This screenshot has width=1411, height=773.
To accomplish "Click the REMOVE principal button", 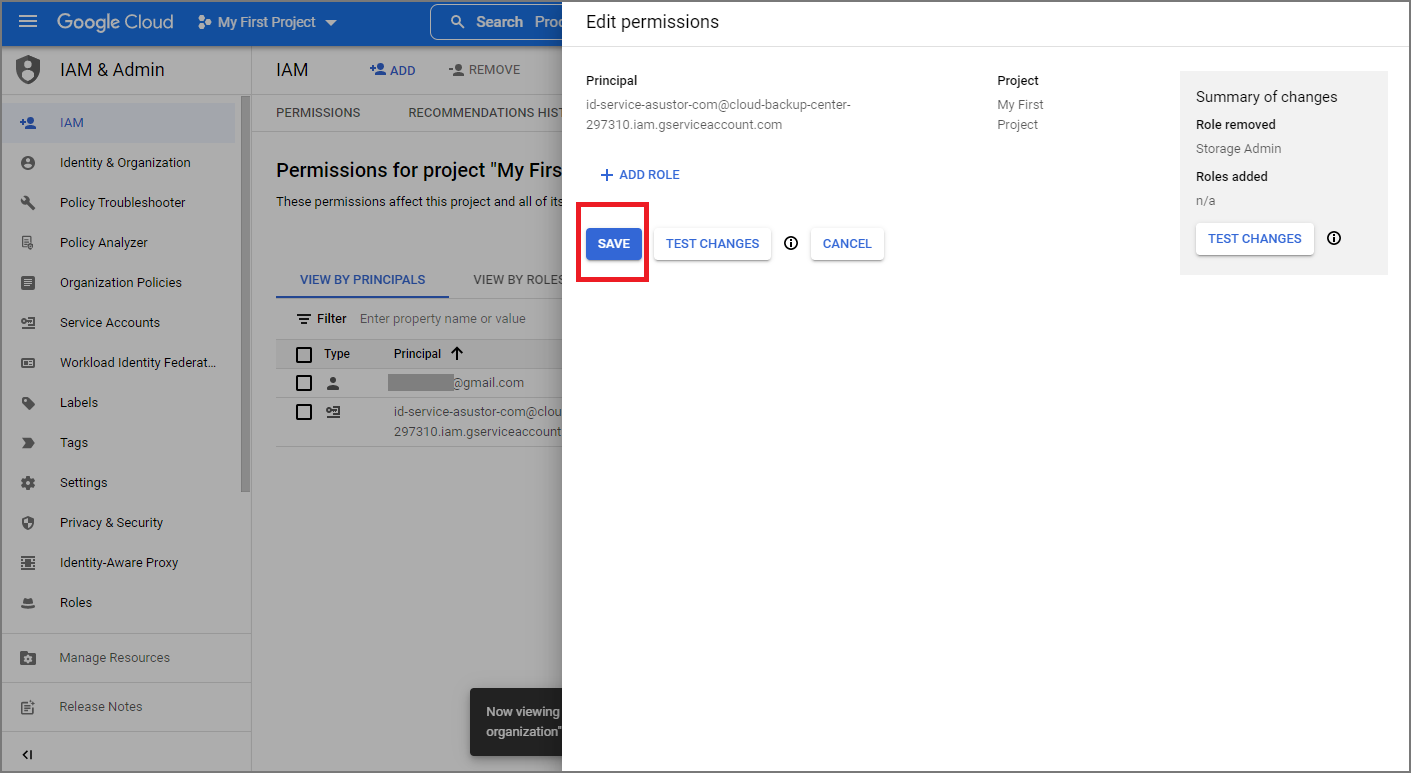I will coord(485,70).
